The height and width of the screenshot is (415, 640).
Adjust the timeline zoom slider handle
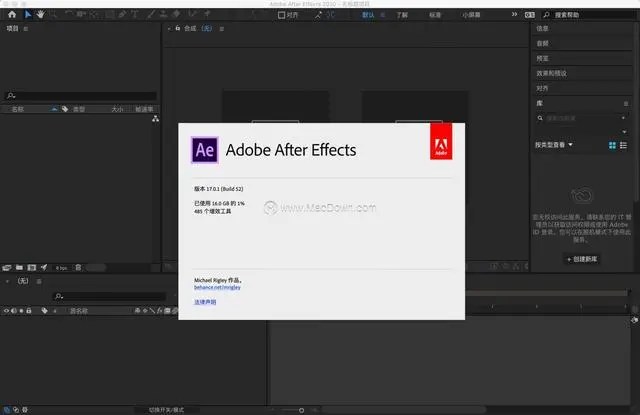[301, 410]
